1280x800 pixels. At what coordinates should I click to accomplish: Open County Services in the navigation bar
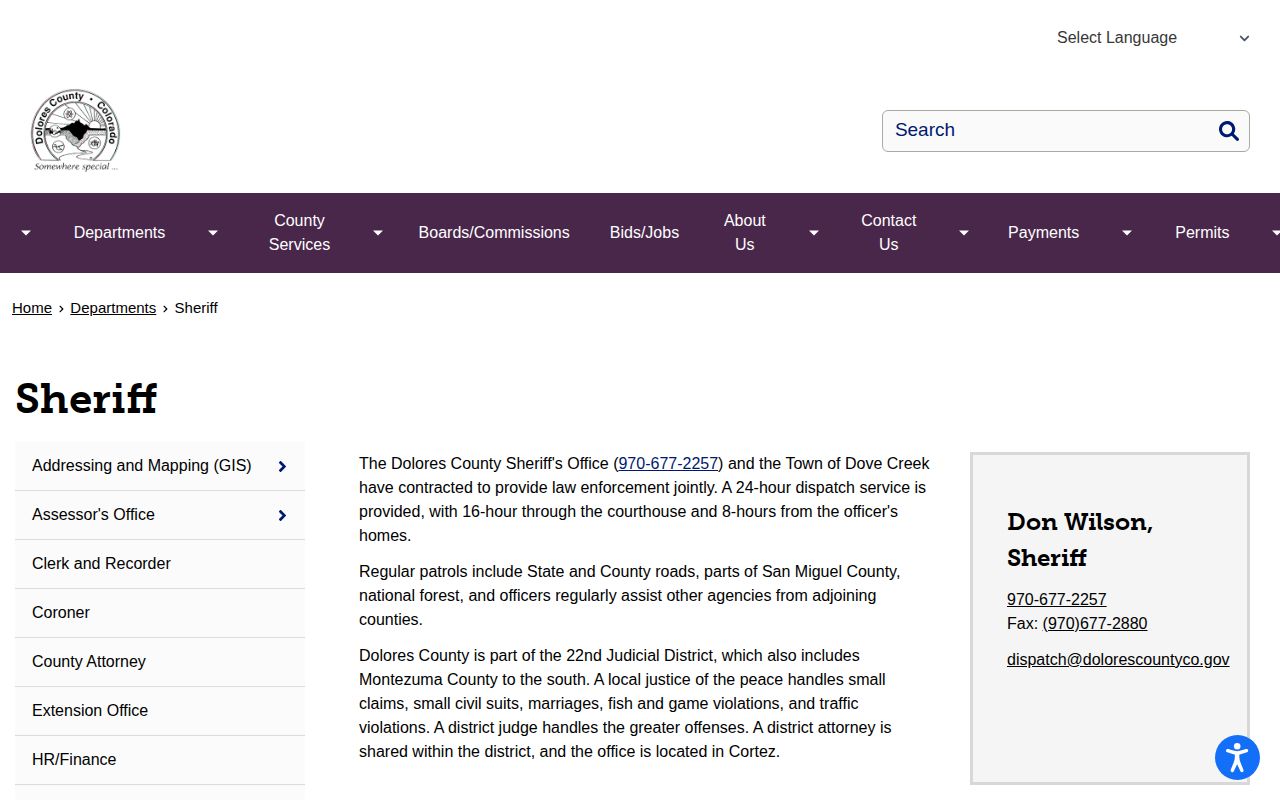pyautogui.click(x=299, y=232)
